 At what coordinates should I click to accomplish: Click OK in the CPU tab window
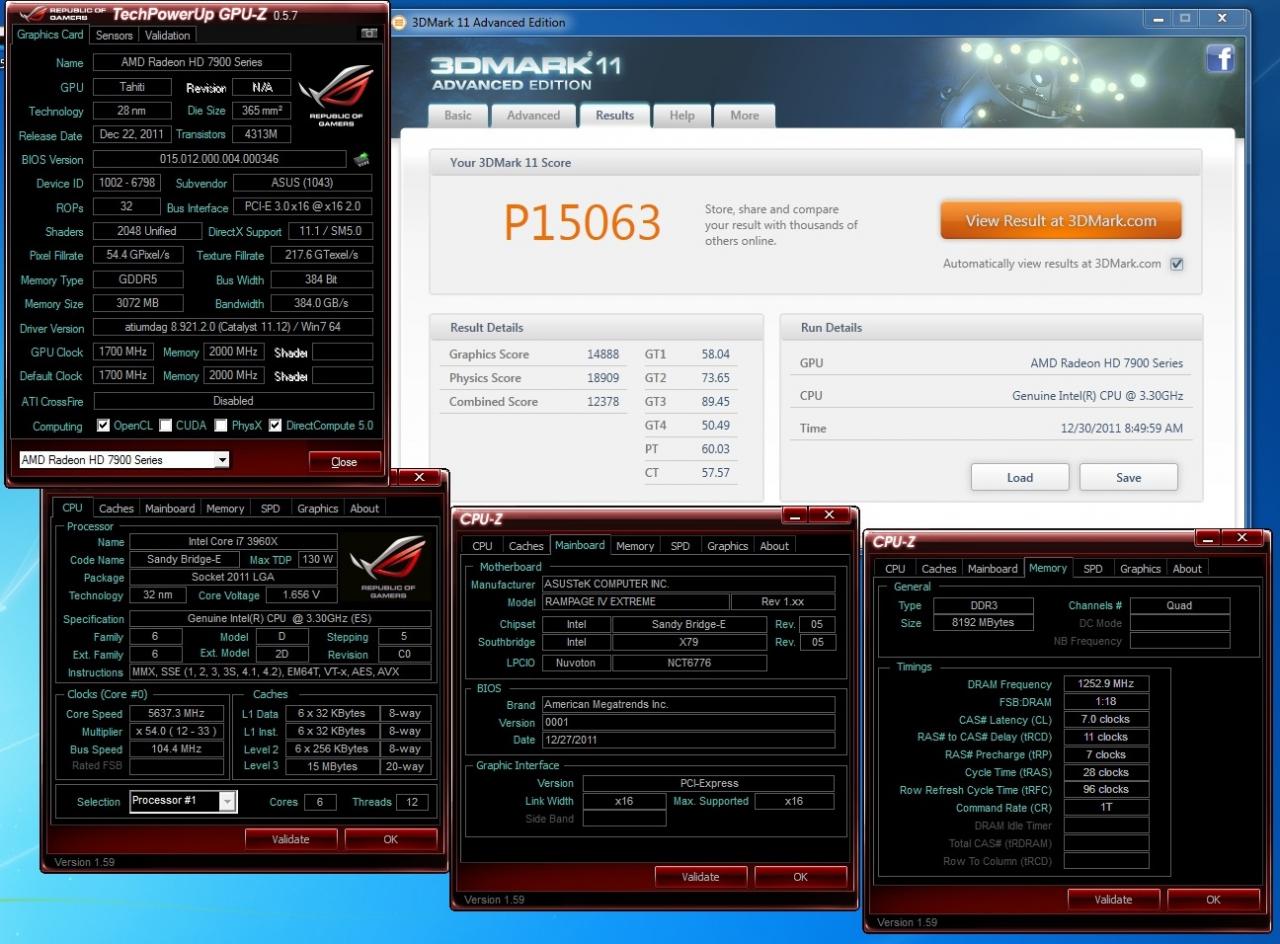pyautogui.click(x=391, y=839)
